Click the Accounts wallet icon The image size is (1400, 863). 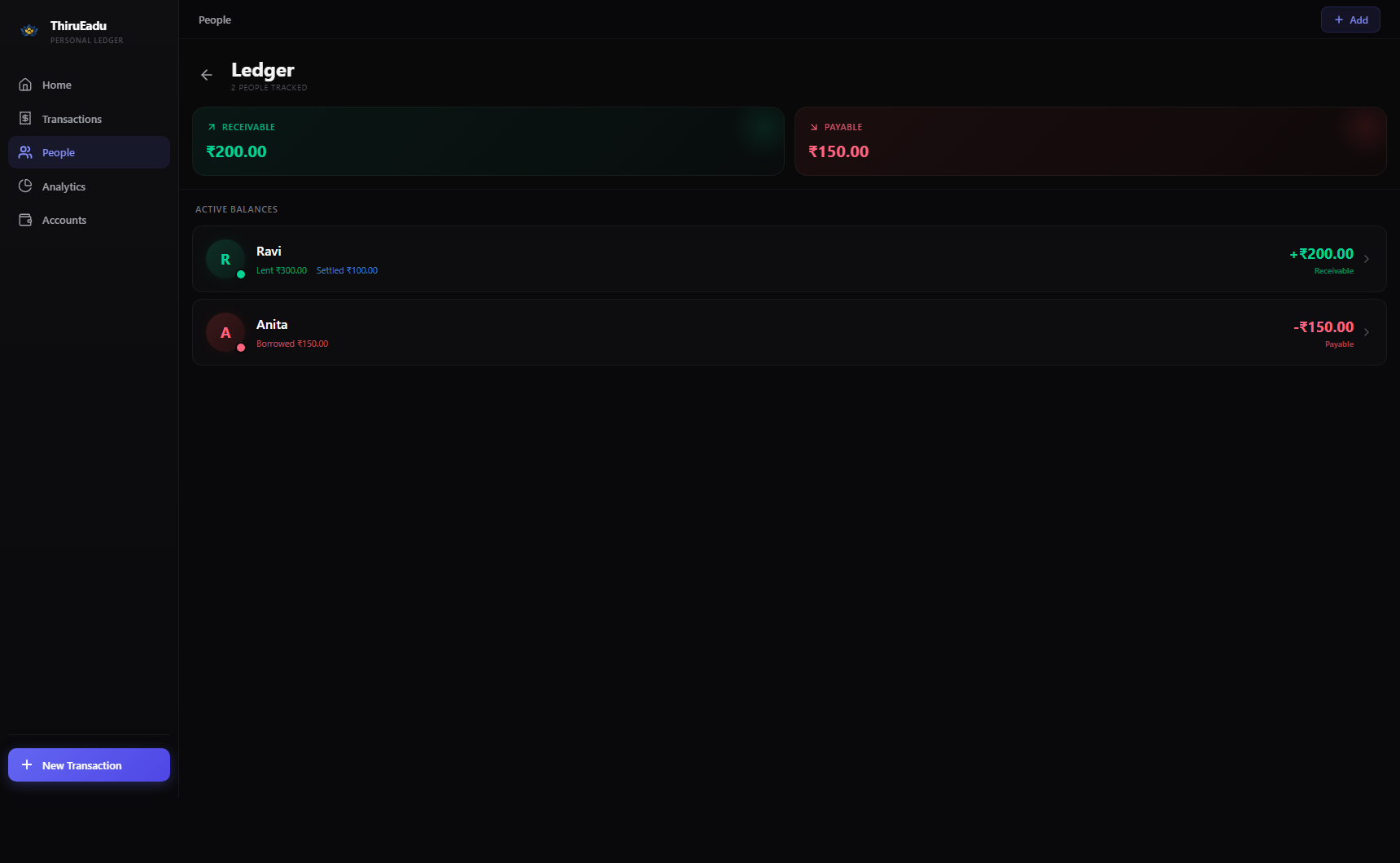tap(25, 220)
